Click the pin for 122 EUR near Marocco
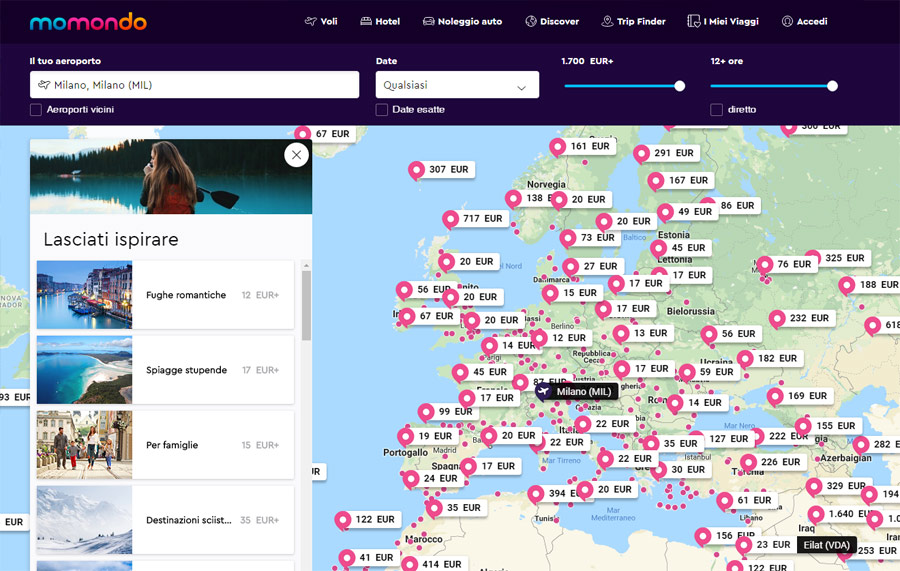This screenshot has height=571, width=900. pos(343,520)
